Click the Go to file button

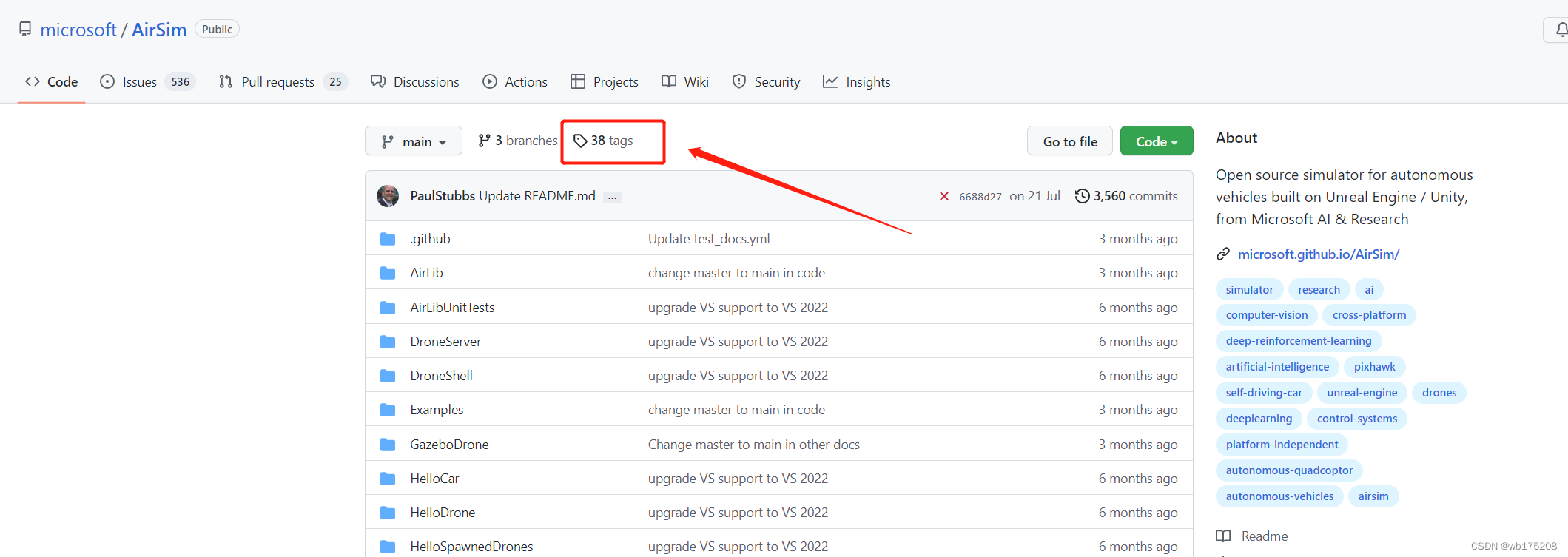point(1070,141)
